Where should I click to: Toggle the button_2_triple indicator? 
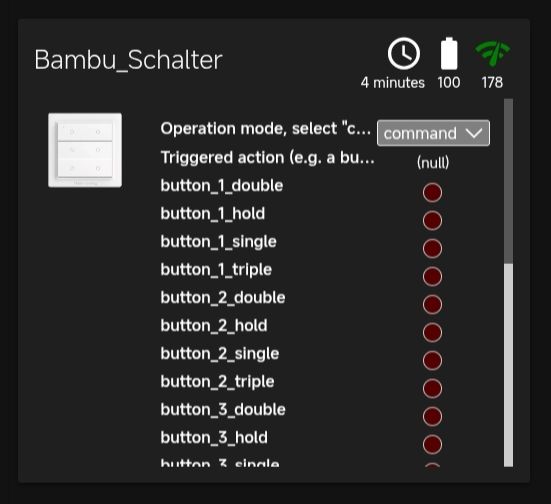point(432,389)
